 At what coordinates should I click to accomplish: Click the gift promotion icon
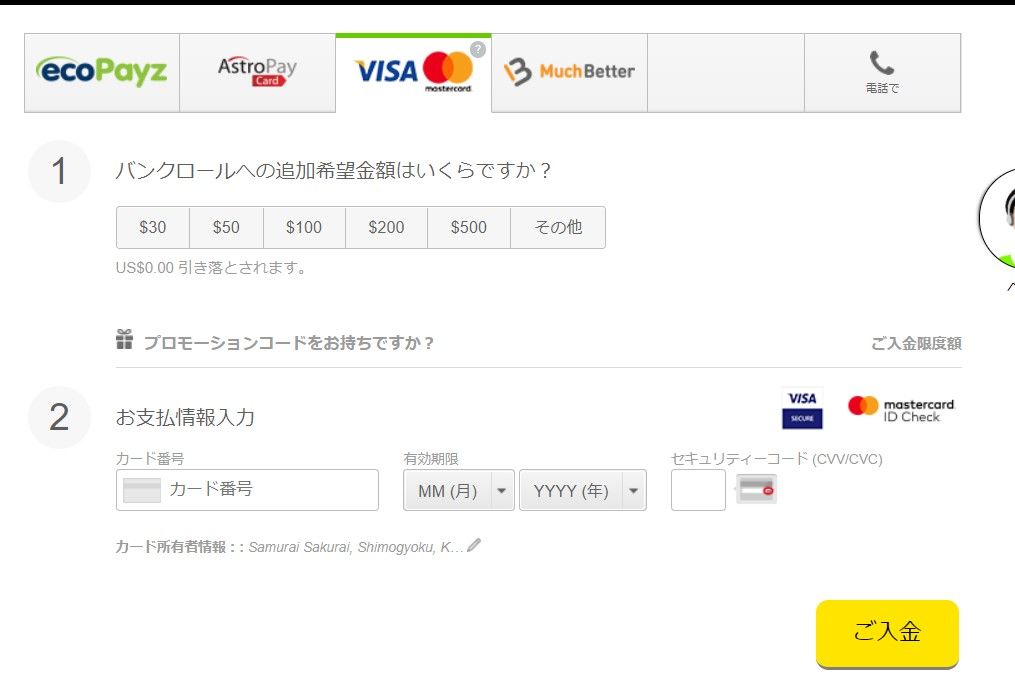(124, 339)
